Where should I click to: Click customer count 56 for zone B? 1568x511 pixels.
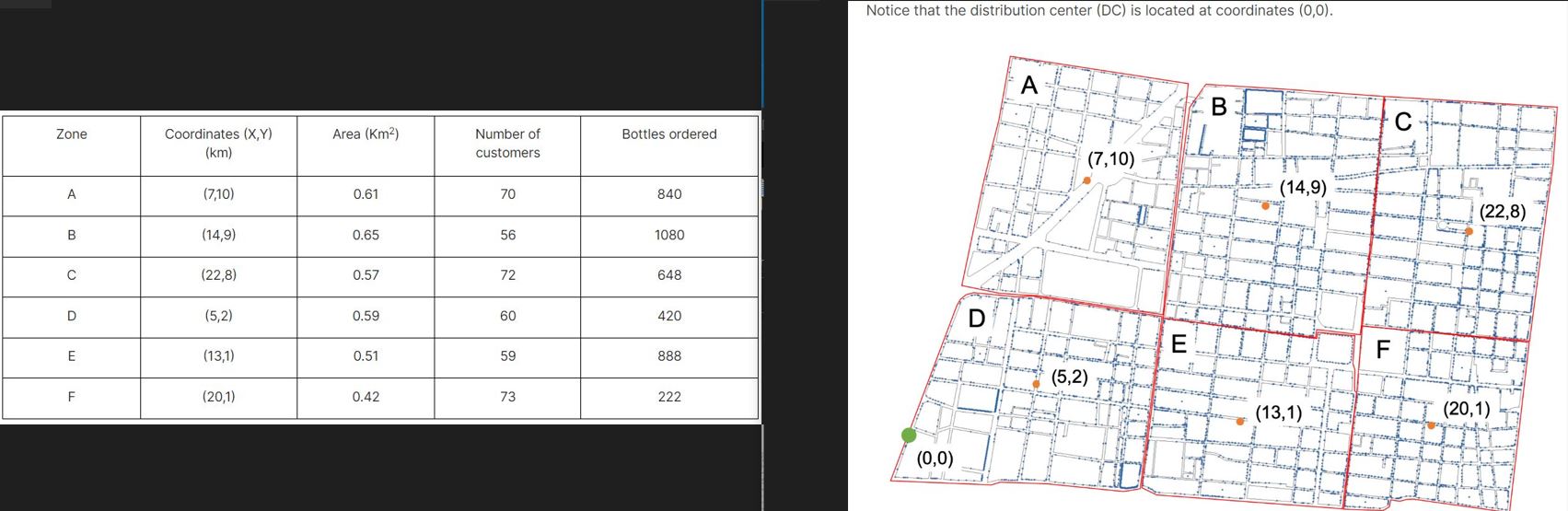(507, 235)
